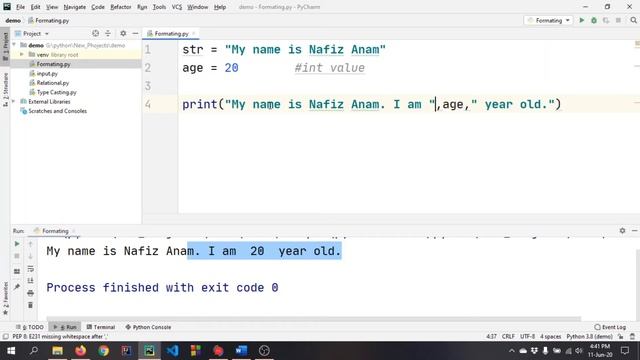Locate the current file with the Project panel target icon
The width and height of the screenshot is (640, 360).
(96, 33)
